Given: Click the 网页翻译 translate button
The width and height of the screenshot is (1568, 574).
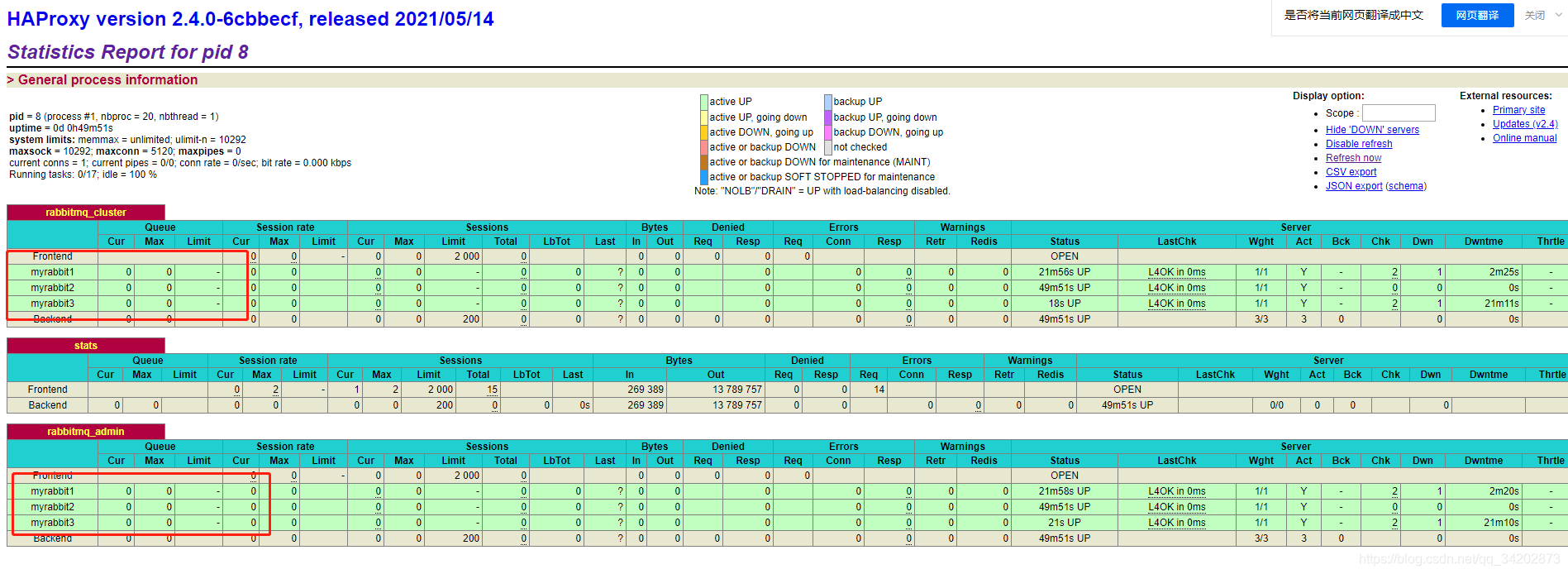Looking at the screenshot, I should point(1477,16).
